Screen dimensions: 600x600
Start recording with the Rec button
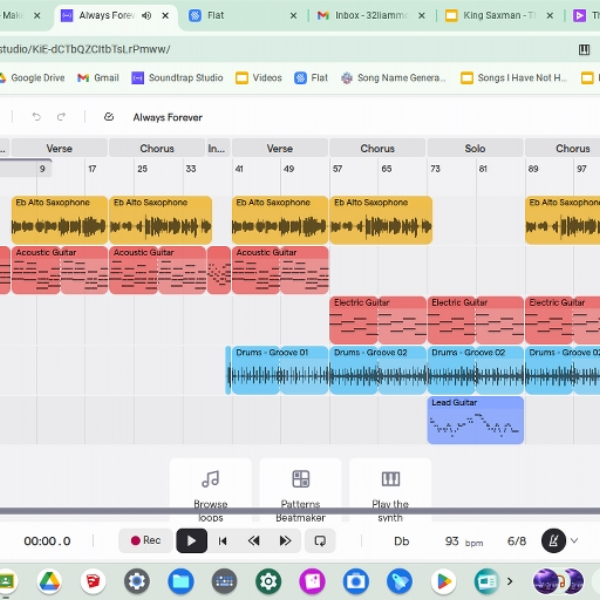click(146, 541)
